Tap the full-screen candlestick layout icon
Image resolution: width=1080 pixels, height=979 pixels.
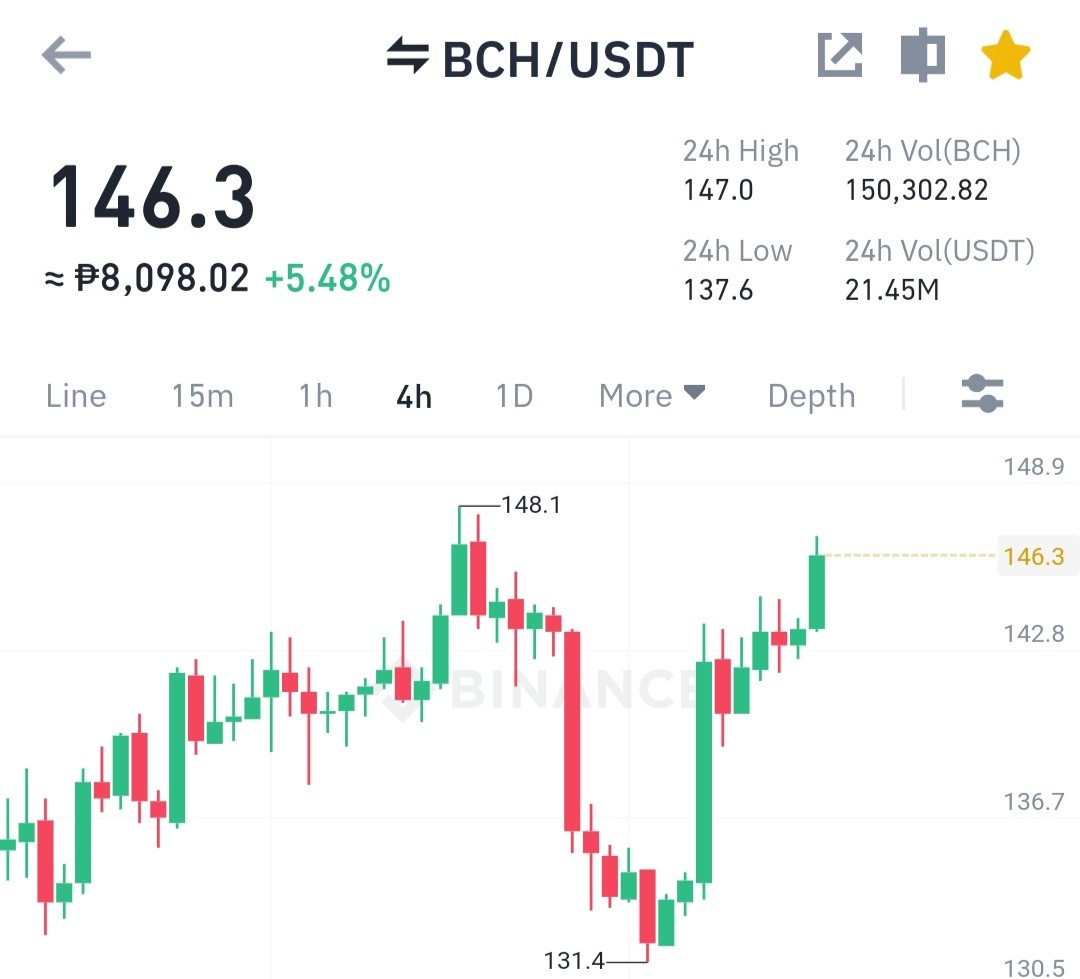(923, 54)
